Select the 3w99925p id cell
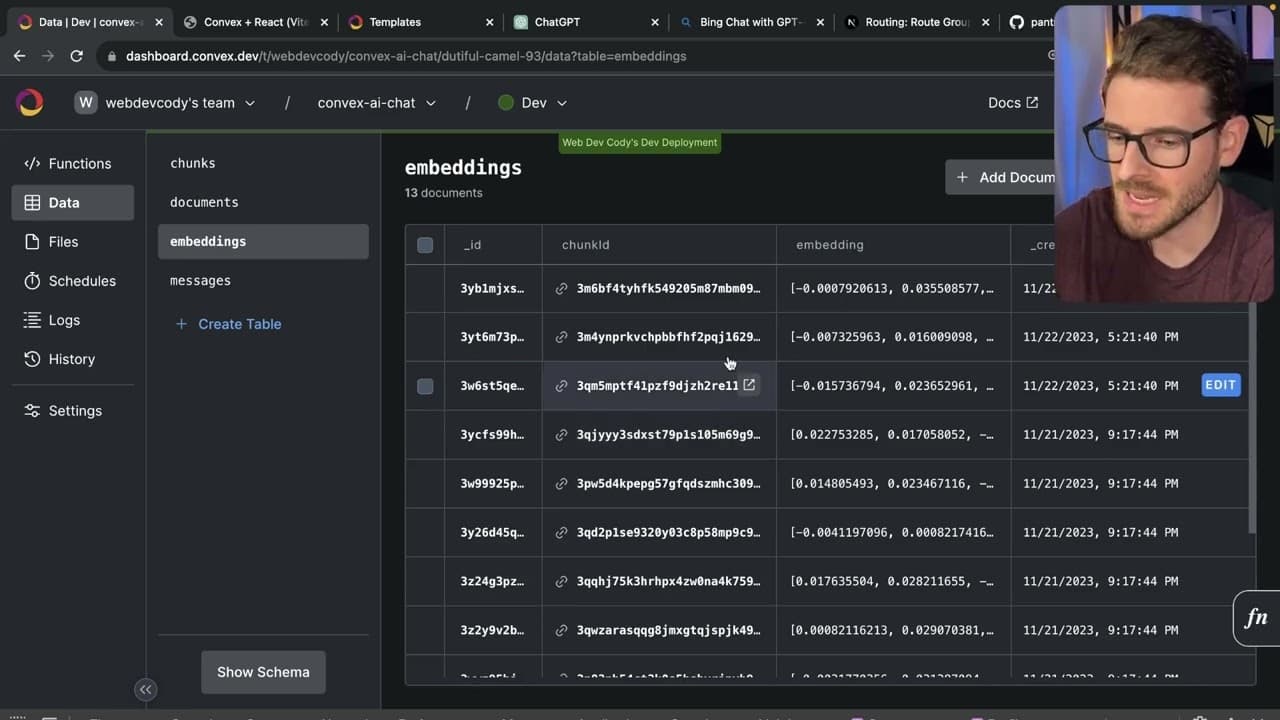The image size is (1280, 720). [493, 484]
